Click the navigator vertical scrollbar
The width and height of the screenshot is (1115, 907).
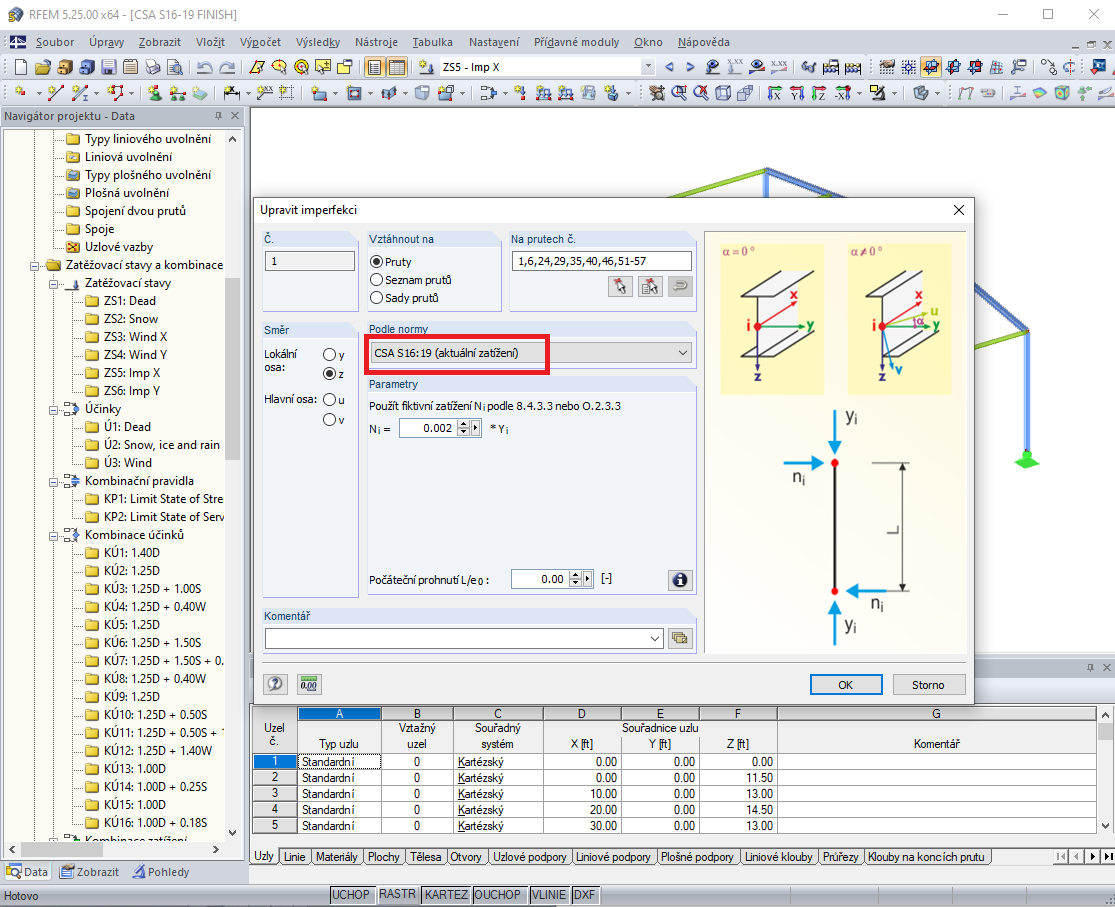233,366
